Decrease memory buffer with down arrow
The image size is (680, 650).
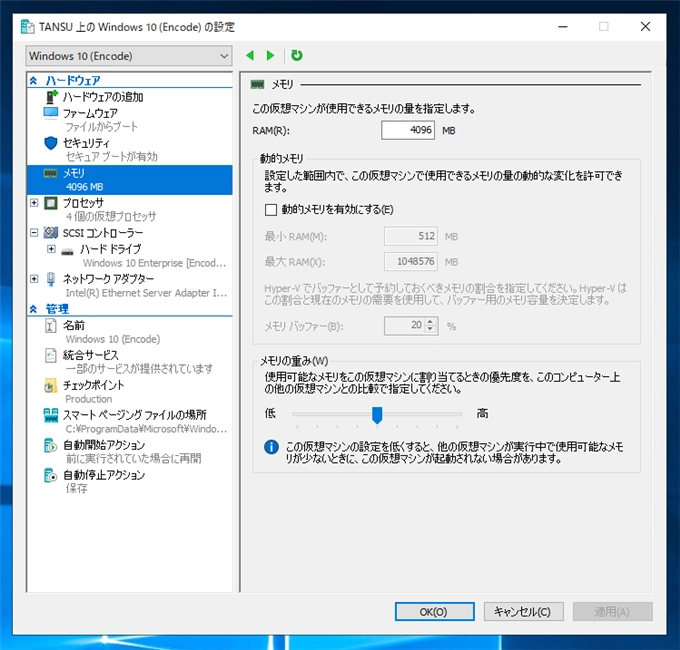(x=430, y=329)
